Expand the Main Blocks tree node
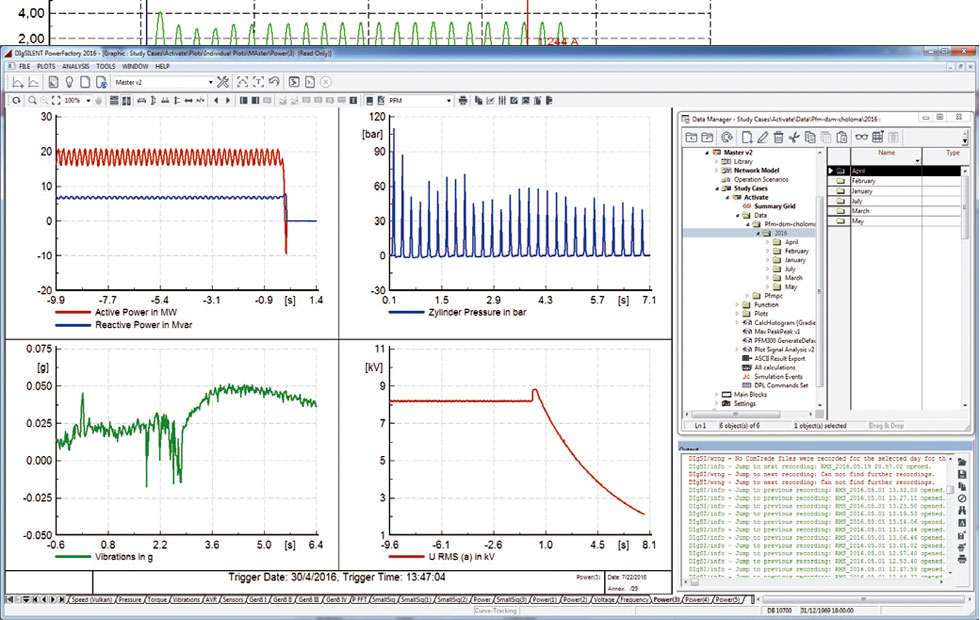 [x=716, y=394]
